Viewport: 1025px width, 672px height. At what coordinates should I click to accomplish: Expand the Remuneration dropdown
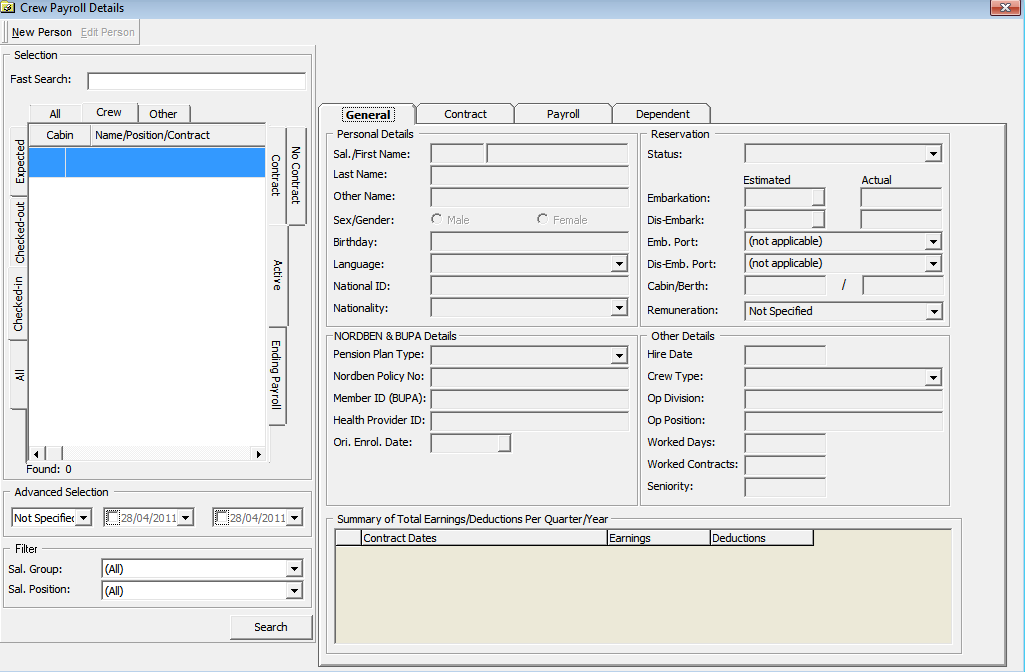[x=933, y=311]
